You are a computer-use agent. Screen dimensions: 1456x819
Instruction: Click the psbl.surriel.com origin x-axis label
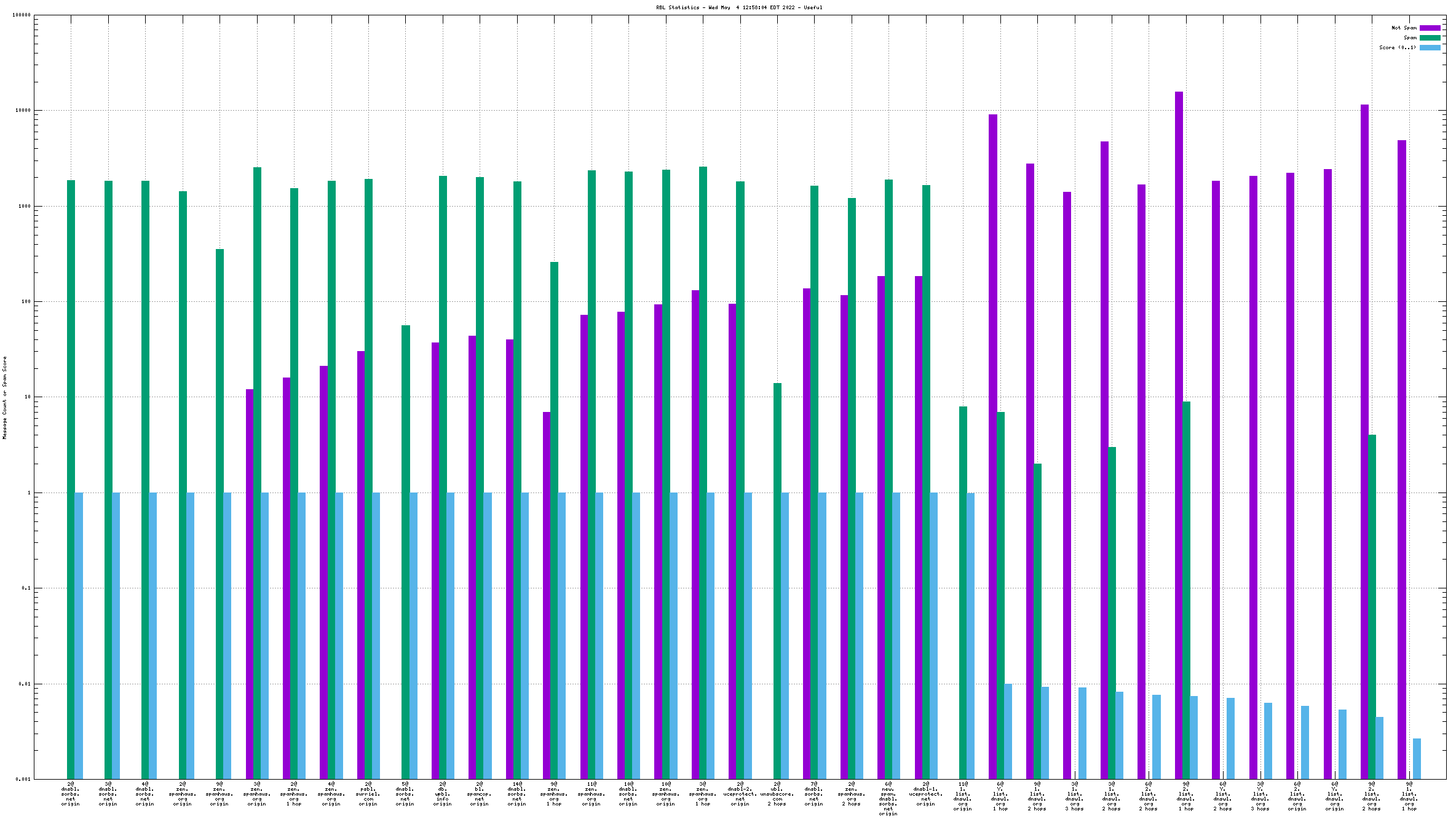[x=368, y=794]
